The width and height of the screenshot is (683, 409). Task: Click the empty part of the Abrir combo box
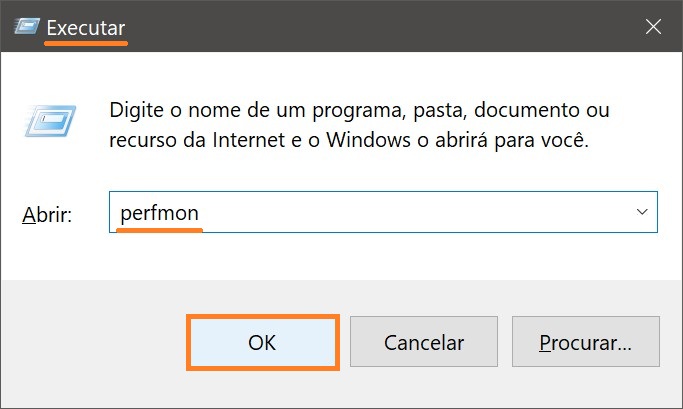tap(414, 212)
